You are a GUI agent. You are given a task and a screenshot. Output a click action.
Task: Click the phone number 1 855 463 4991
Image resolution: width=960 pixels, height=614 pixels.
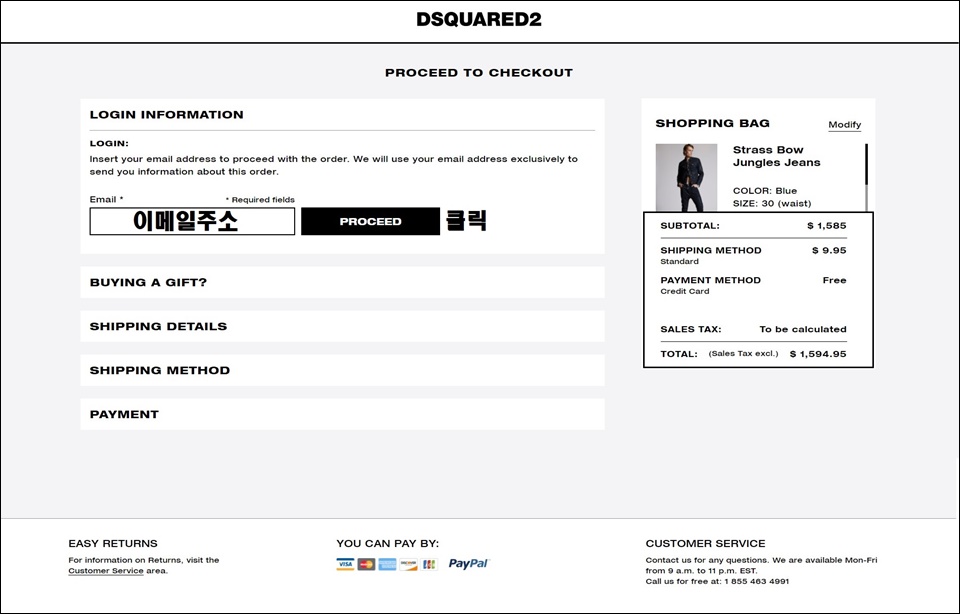click(757, 582)
